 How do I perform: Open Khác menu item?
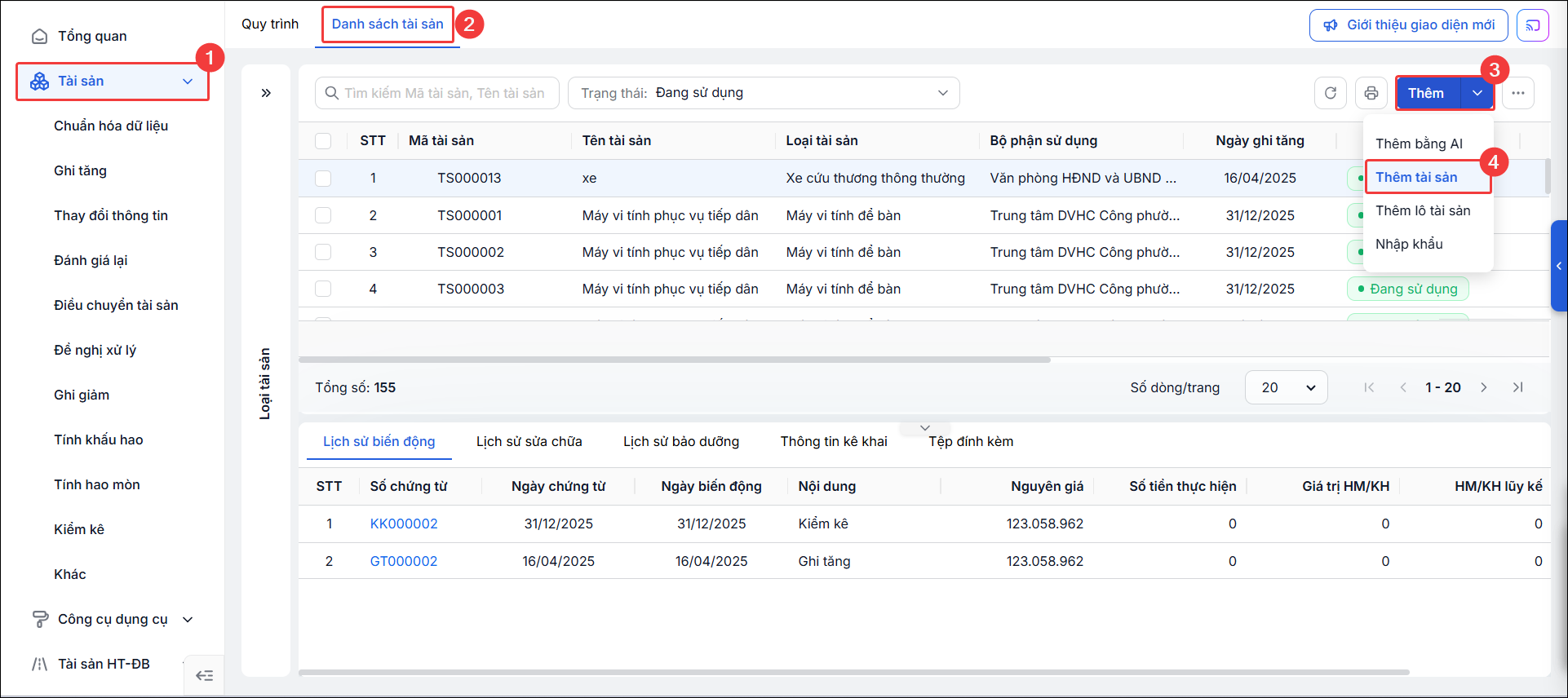coord(70,574)
